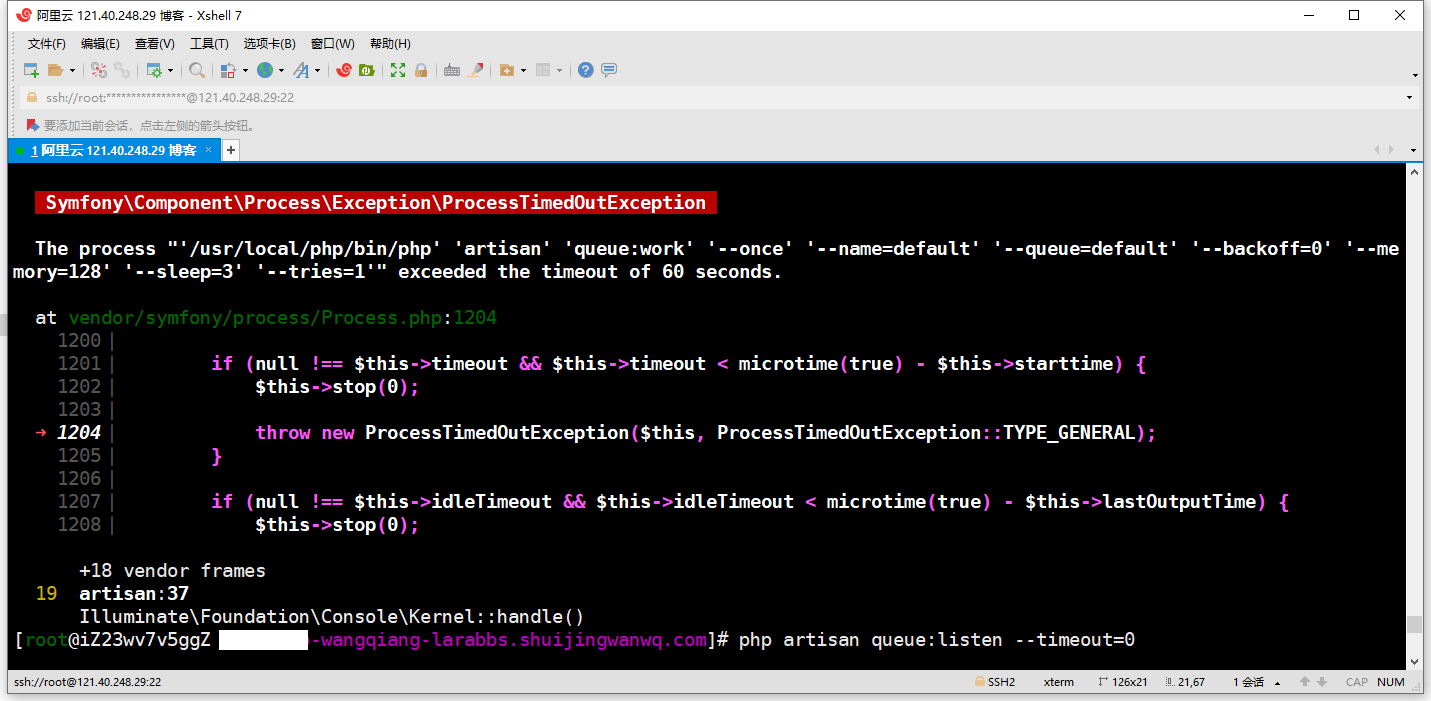The image size is (1431, 701).
Task: Click the Font toolbar icon
Action: point(301,70)
